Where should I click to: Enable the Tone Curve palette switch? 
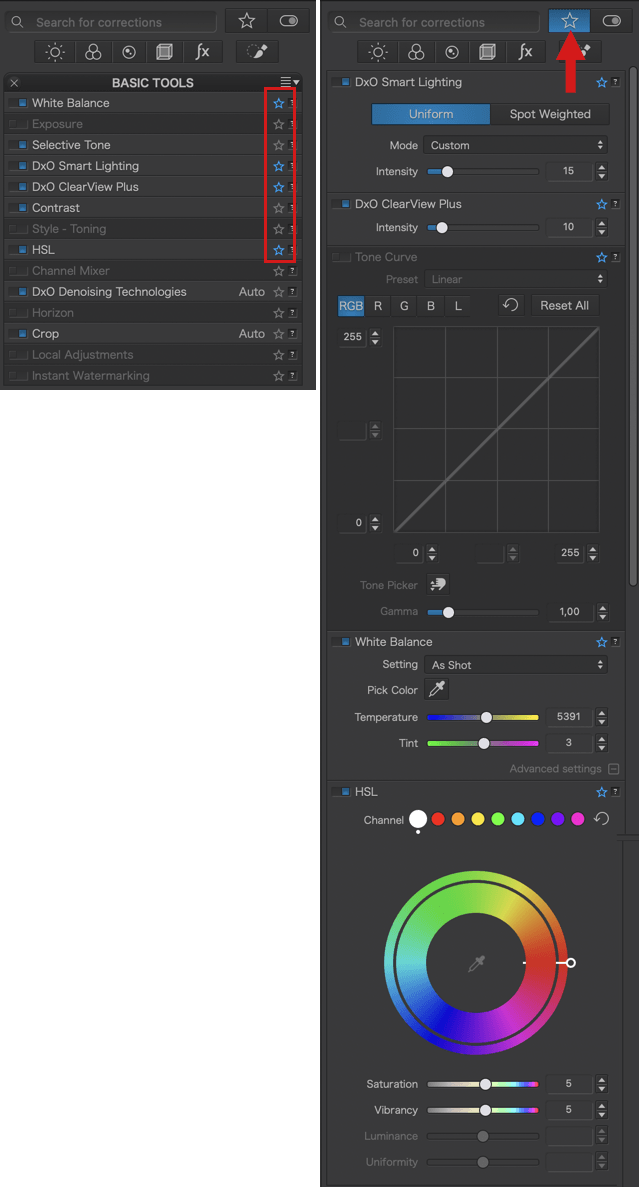[x=341, y=257]
